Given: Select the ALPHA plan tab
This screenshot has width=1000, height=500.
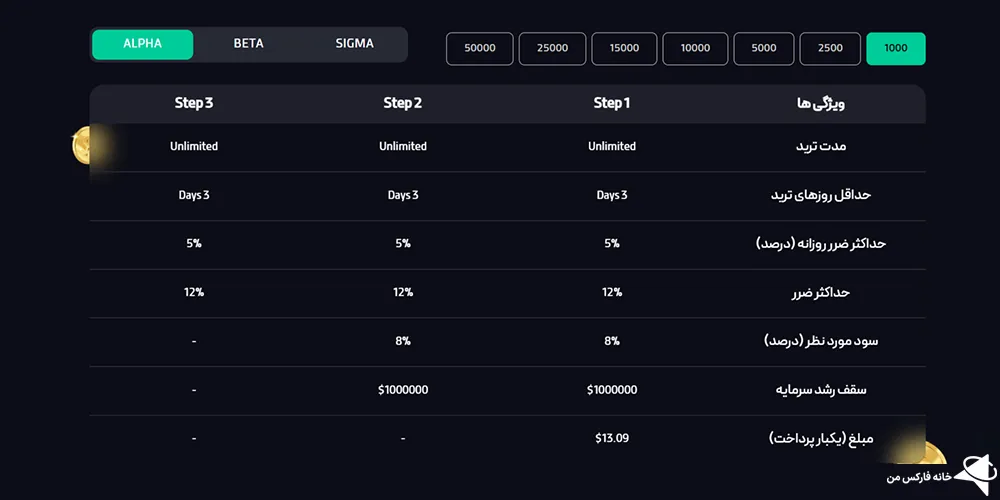Looking at the screenshot, I should click(142, 45).
